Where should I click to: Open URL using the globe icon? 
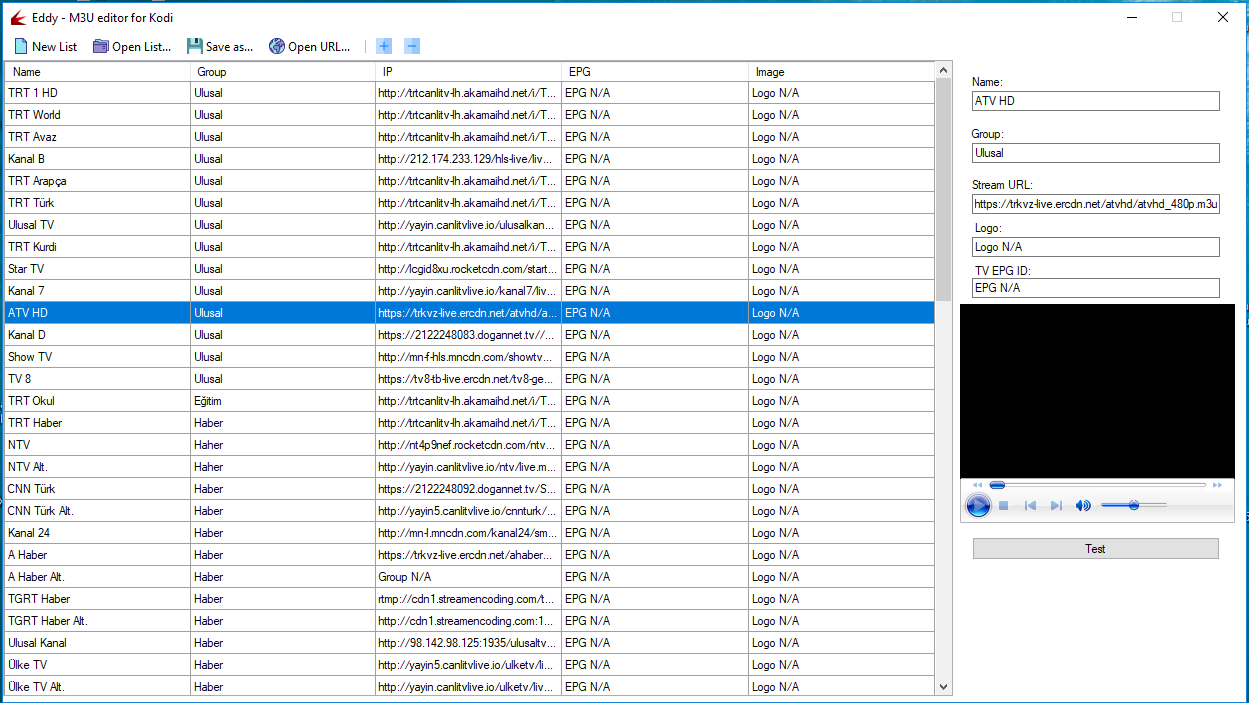pyautogui.click(x=277, y=46)
